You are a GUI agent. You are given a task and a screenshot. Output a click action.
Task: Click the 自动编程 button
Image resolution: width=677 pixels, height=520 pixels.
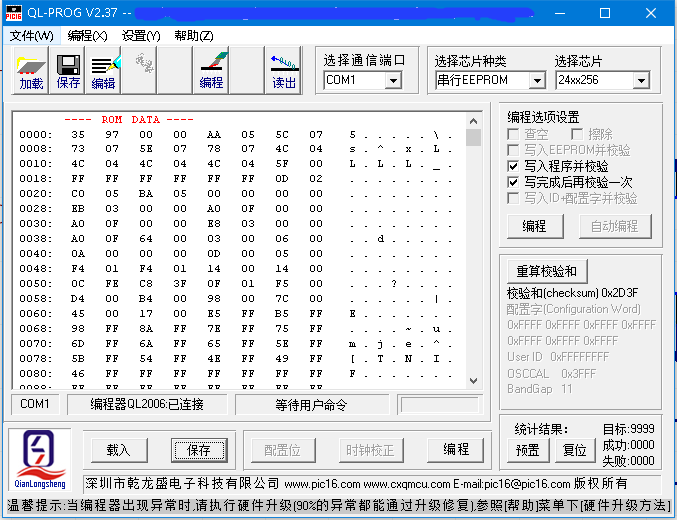[x=615, y=226]
